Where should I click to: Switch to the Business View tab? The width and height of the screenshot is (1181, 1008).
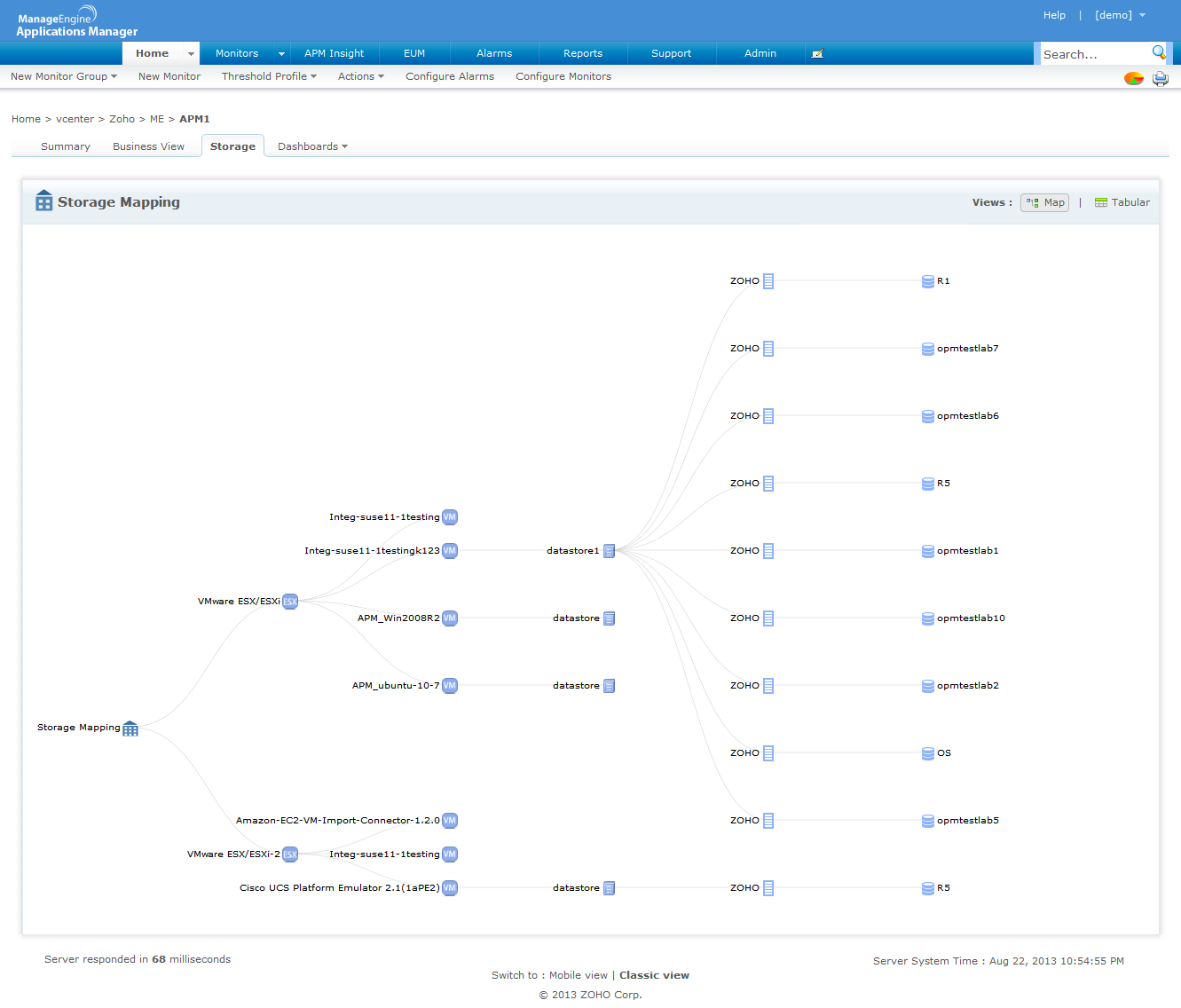[x=148, y=146]
